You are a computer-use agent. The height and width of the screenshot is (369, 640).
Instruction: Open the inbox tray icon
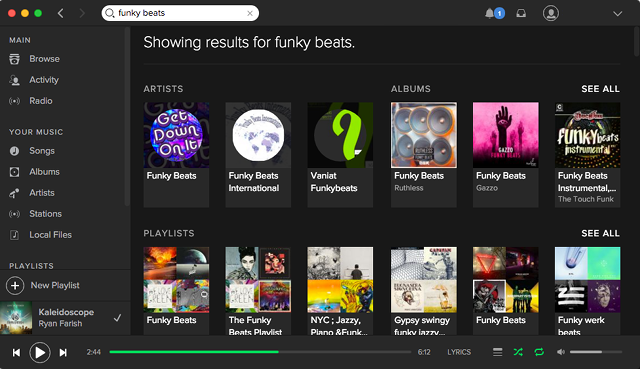(521, 13)
